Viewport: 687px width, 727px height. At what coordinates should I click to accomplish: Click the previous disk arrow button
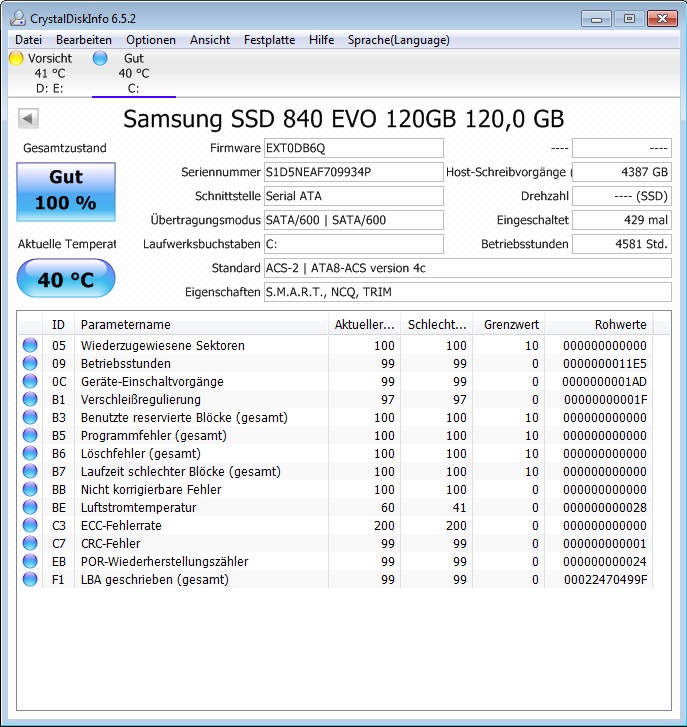click(28, 118)
